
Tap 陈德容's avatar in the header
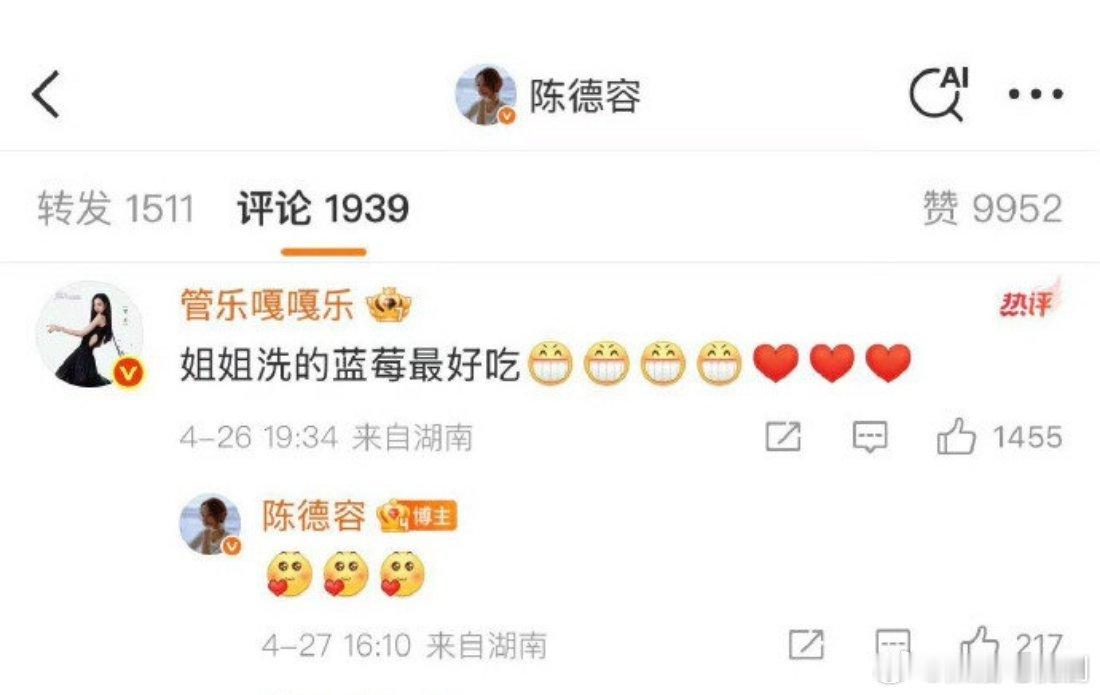coord(485,95)
